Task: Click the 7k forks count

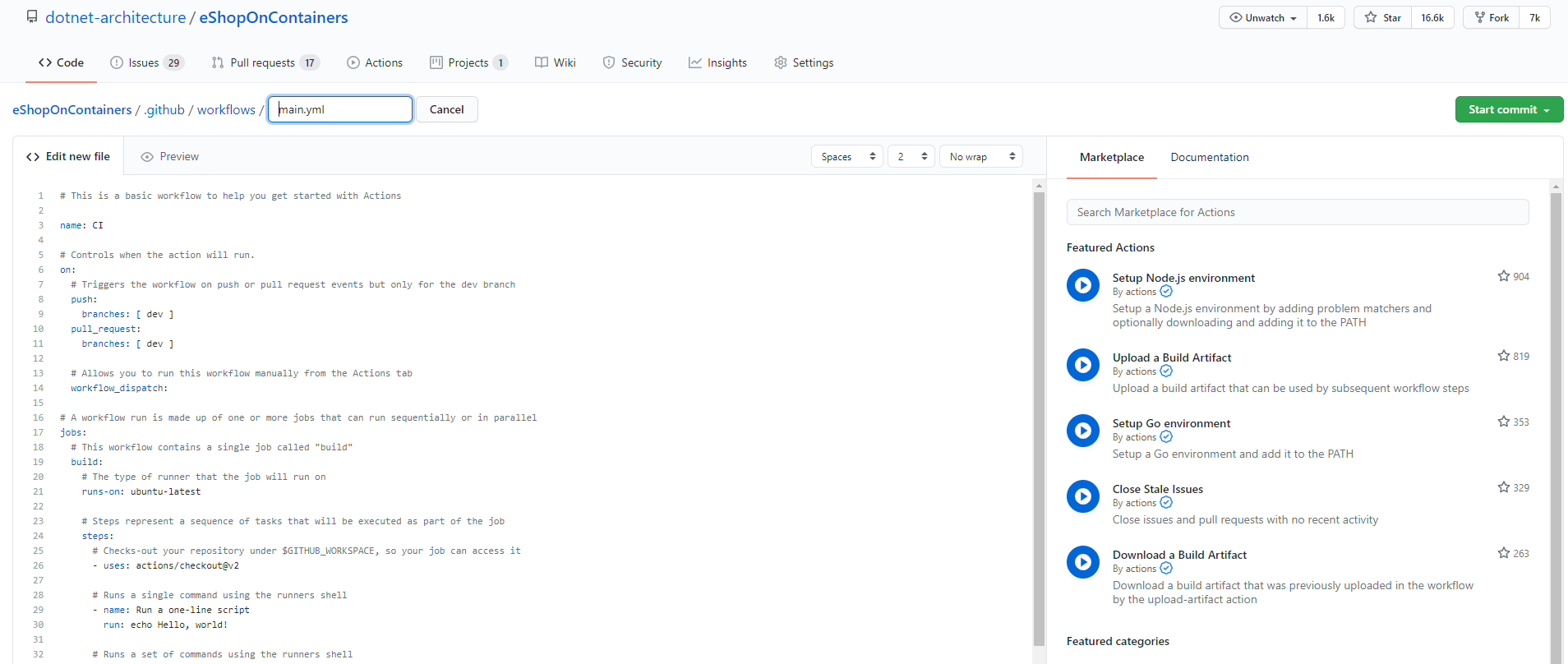Action: [x=1534, y=17]
